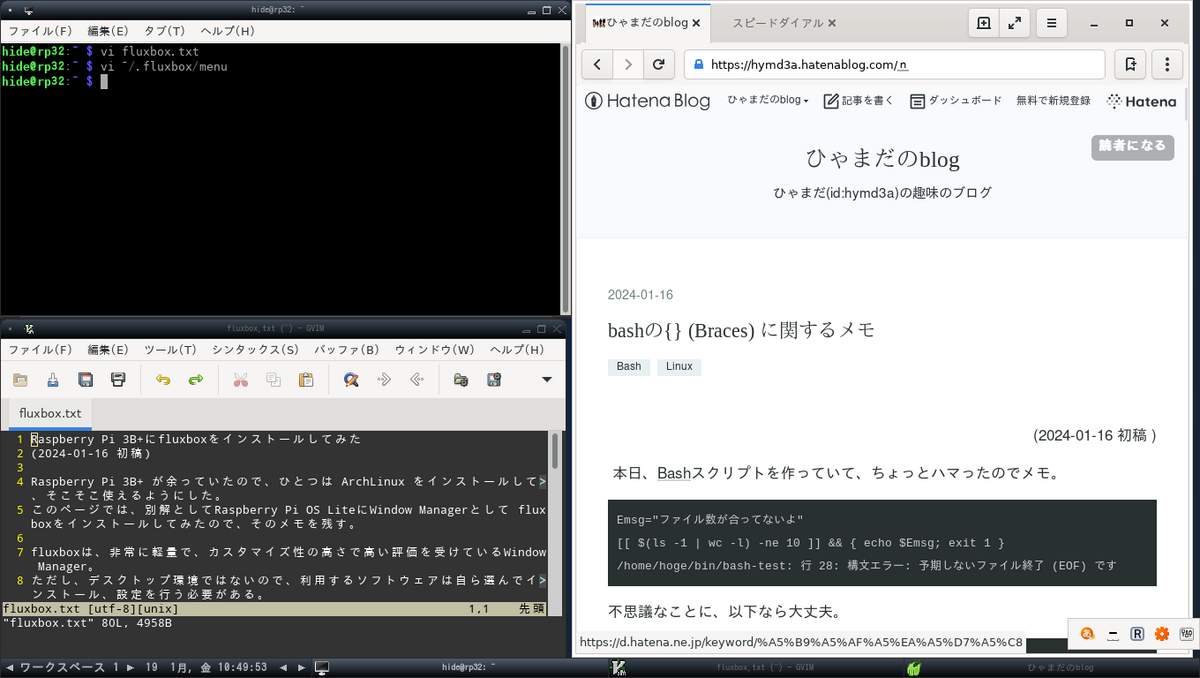This screenshot has height=678, width=1200.
Task: Save fluxbox.txt with the floppy disk icon
Action: point(87,380)
